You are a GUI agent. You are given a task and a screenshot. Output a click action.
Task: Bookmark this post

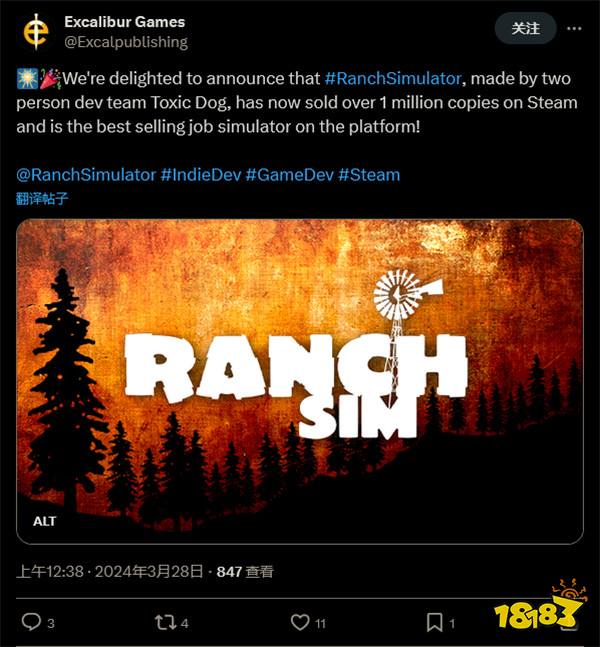435,622
